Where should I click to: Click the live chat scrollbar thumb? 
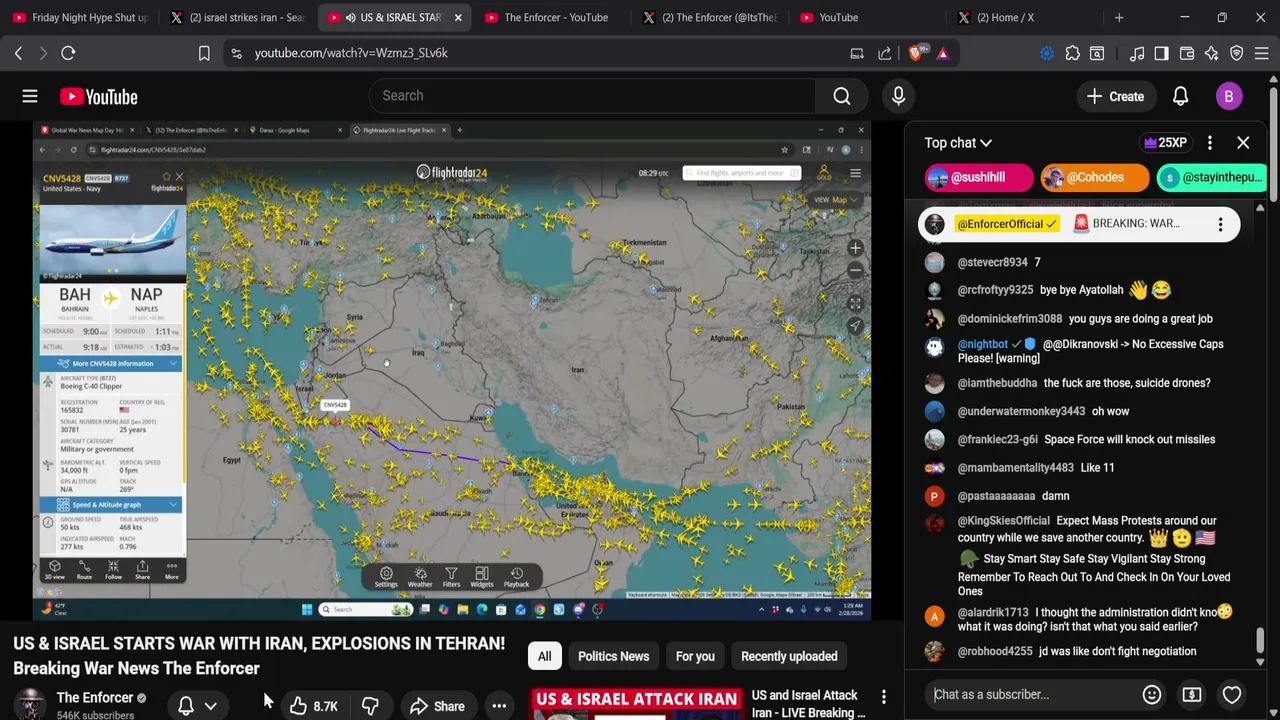1260,641
